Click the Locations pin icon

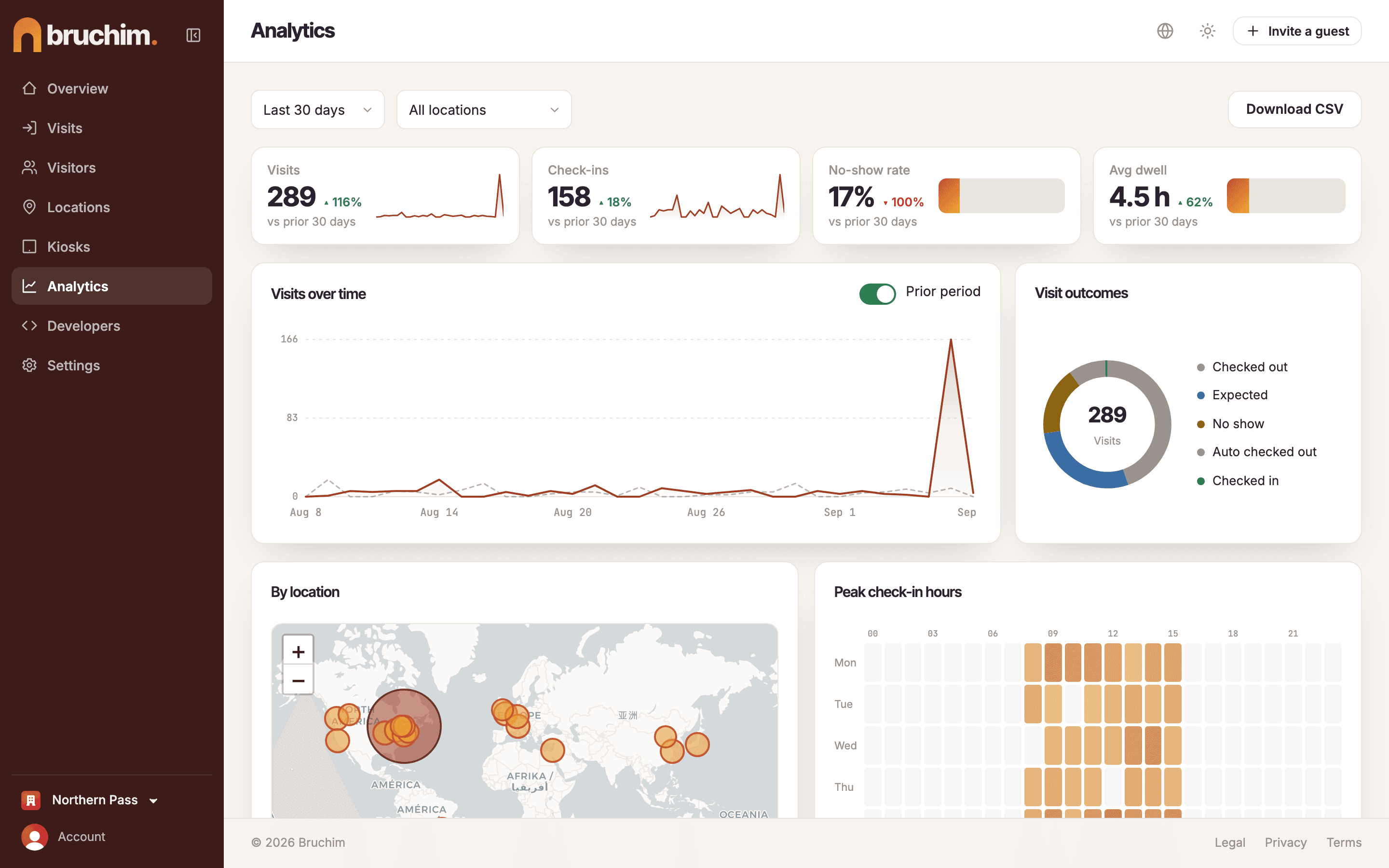click(x=29, y=207)
